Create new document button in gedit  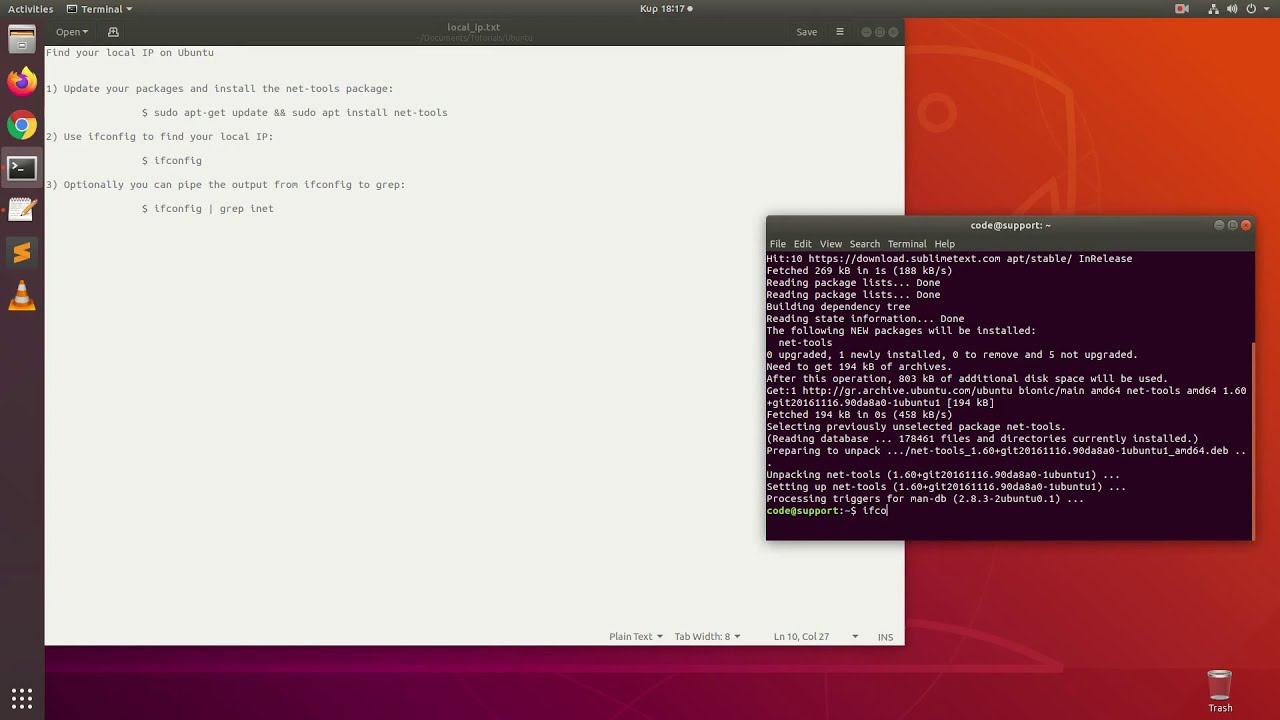click(113, 32)
